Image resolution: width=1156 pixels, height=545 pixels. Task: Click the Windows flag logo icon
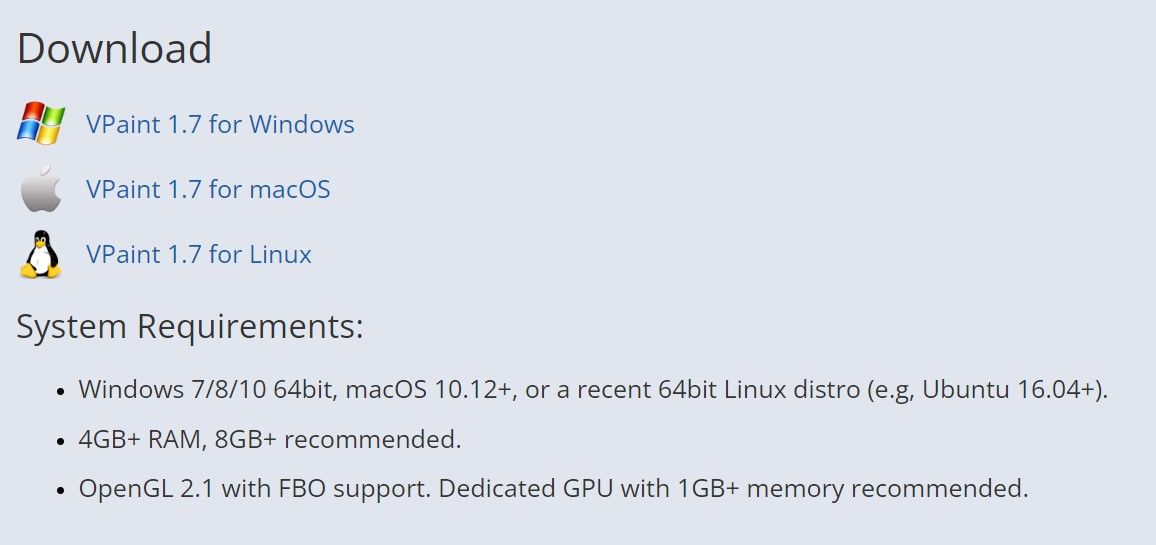[41, 123]
